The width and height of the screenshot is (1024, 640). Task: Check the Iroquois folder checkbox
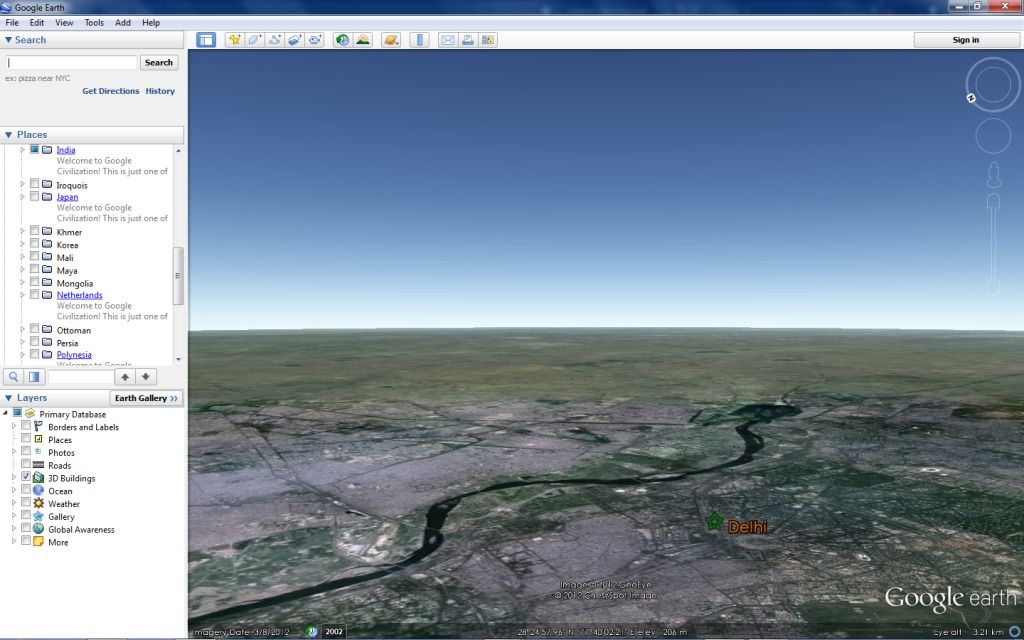(x=35, y=184)
